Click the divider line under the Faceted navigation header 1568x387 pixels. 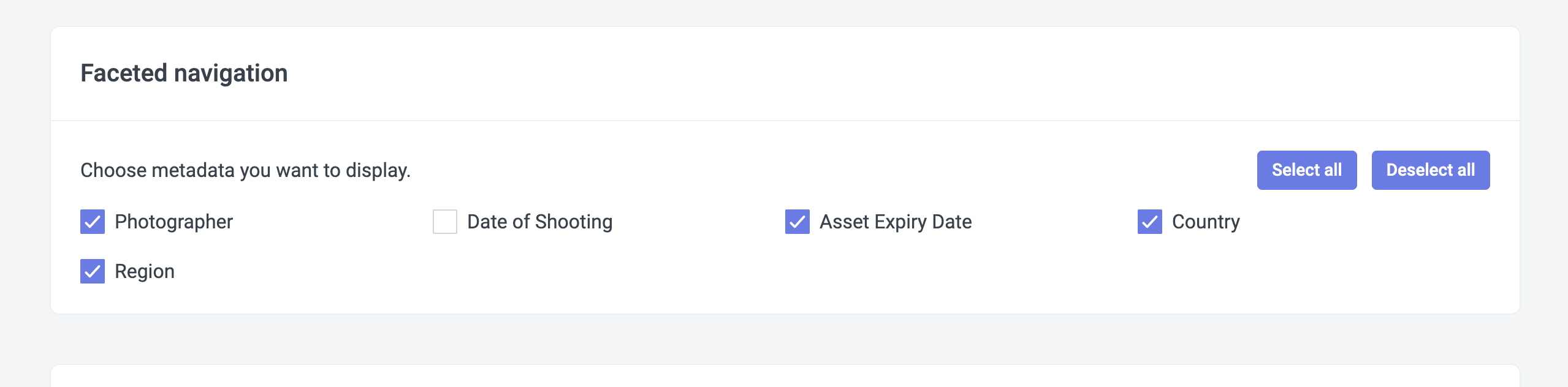pyautogui.click(x=785, y=121)
